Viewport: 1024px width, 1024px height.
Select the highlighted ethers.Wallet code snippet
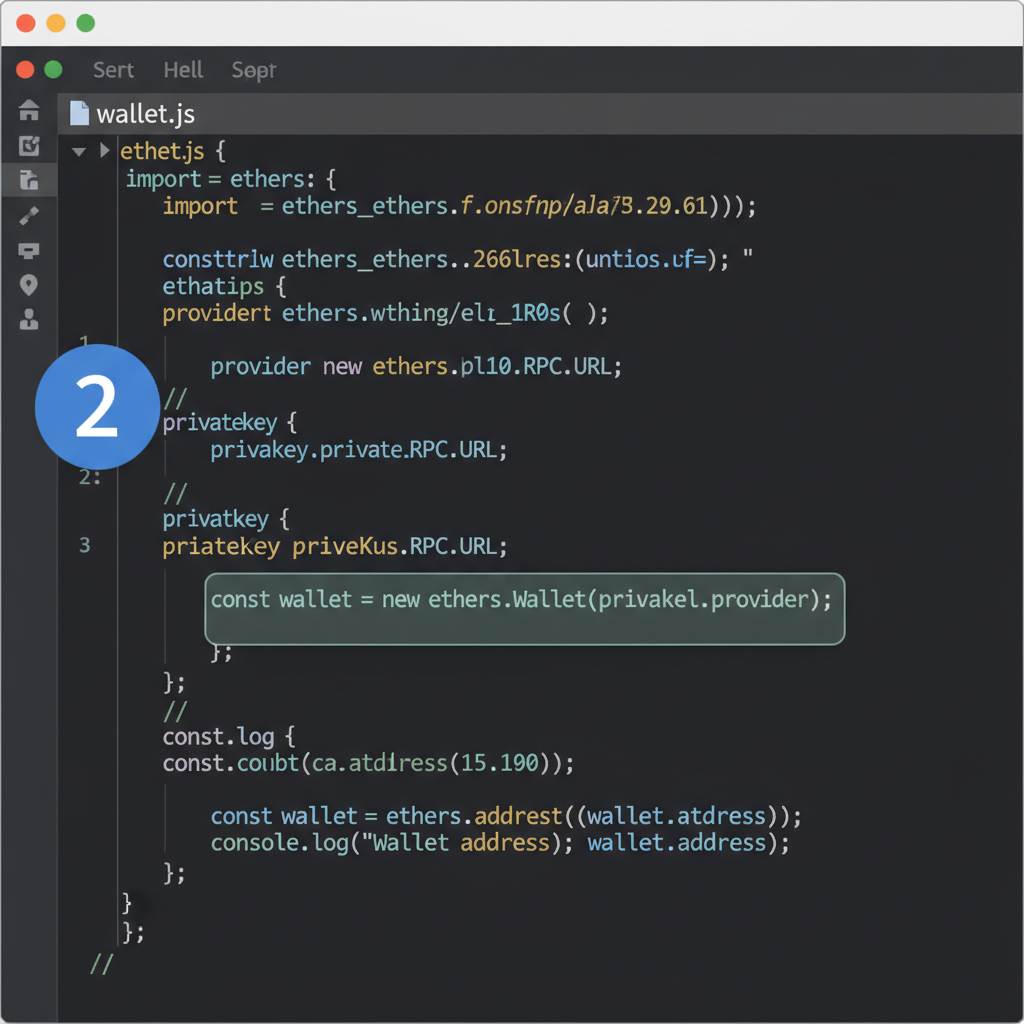point(524,608)
